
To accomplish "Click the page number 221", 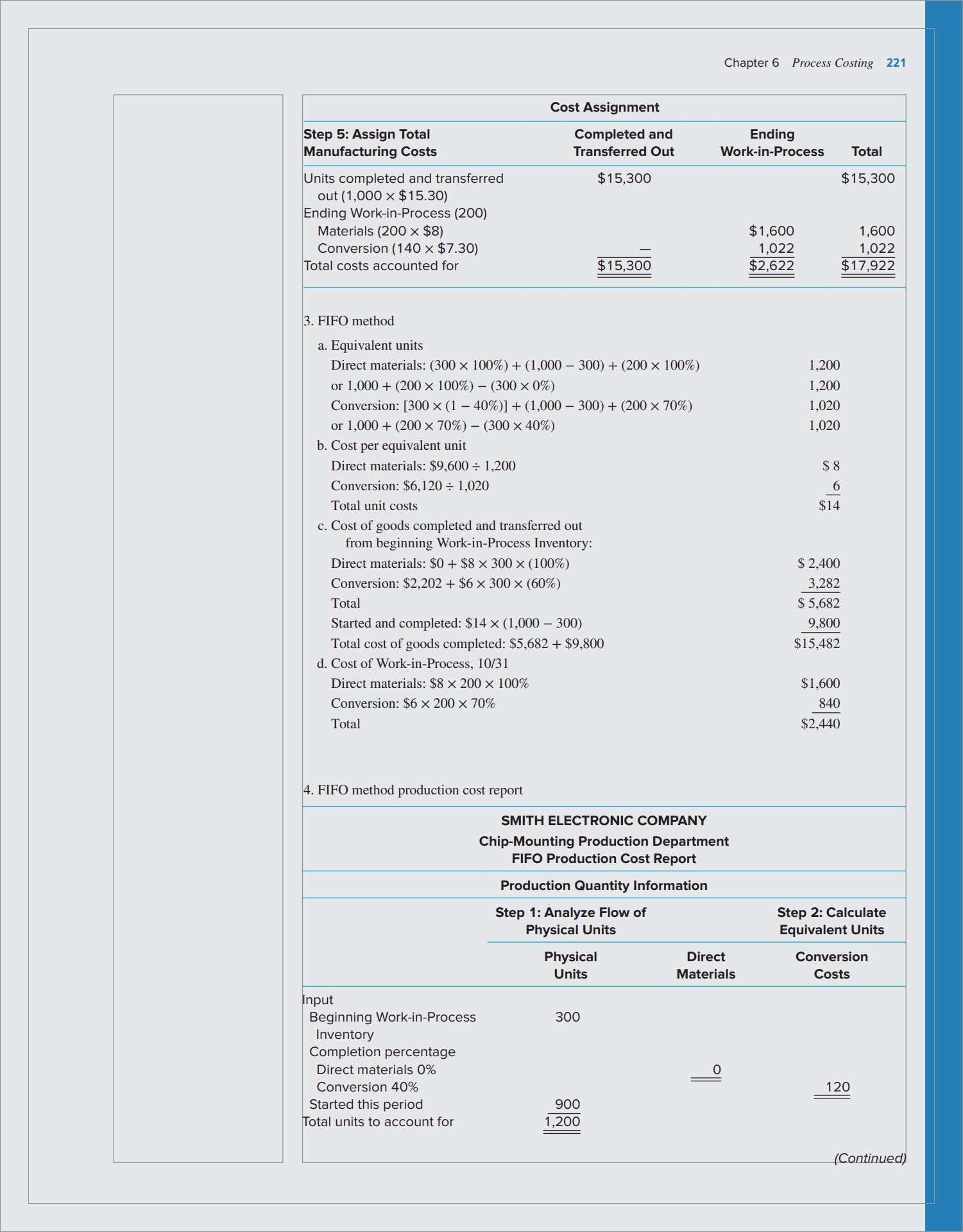I will (x=896, y=63).
